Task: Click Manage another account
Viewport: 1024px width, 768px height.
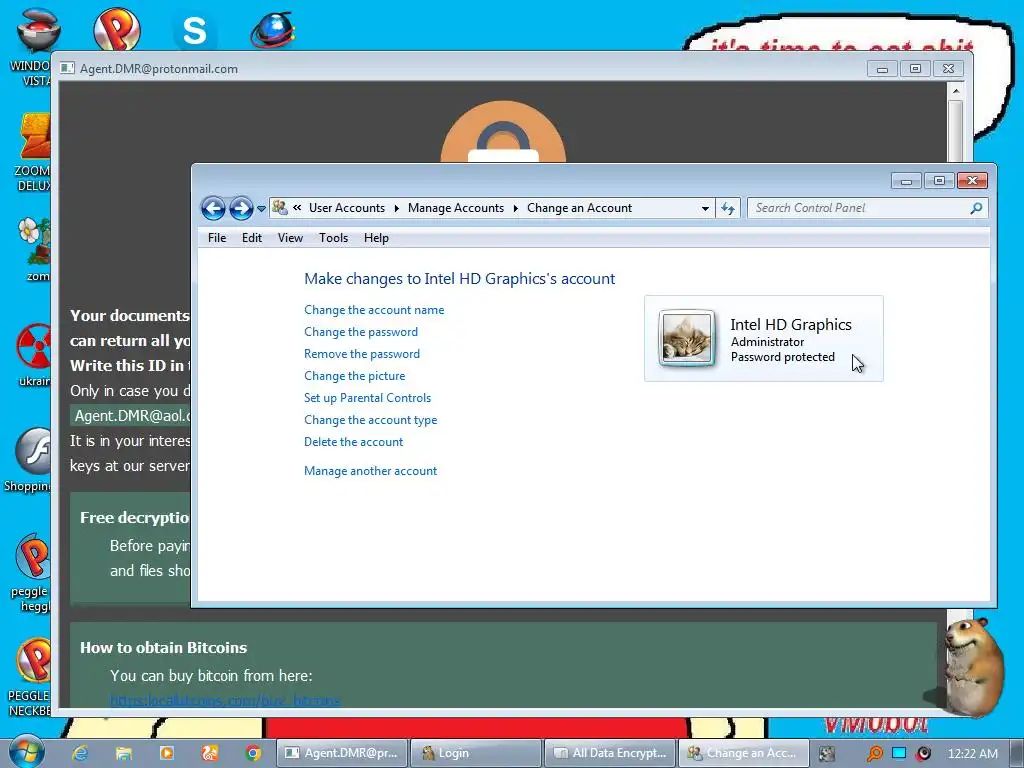Action: [370, 471]
